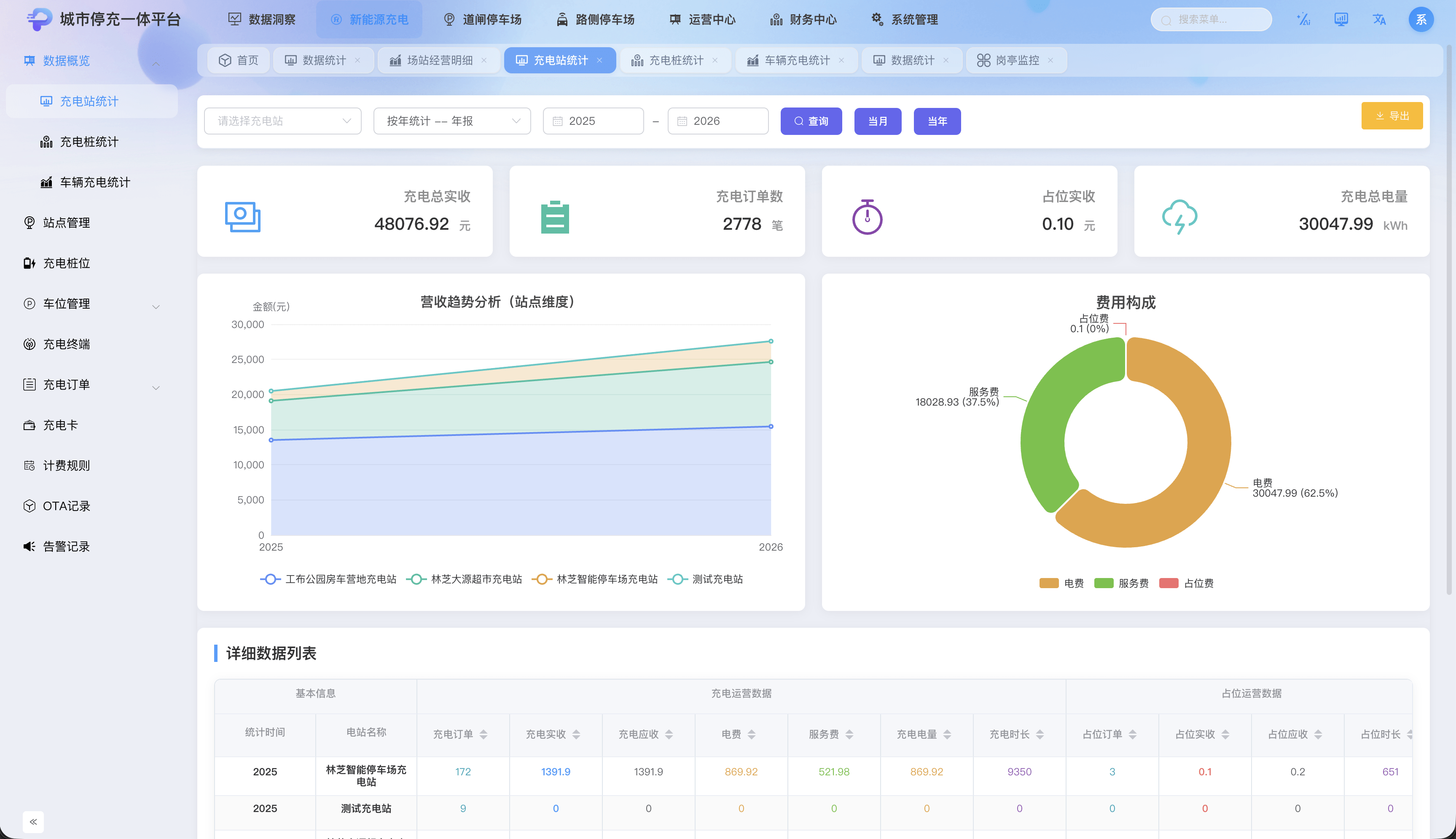Click the AI magic wand icon
1456x839 pixels.
click(x=1303, y=19)
